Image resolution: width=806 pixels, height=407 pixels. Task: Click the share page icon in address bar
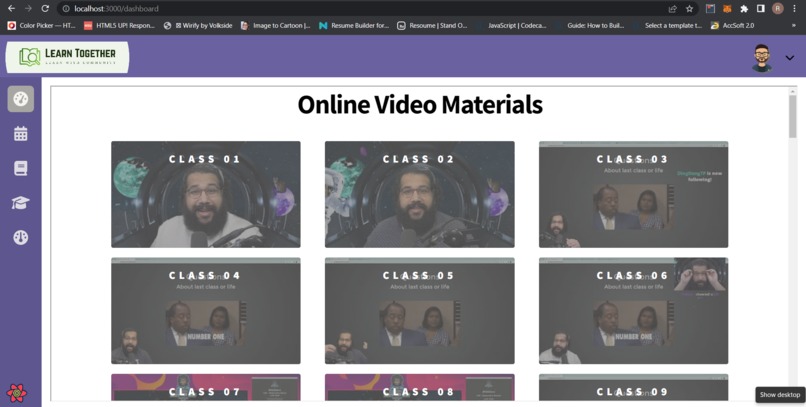click(x=672, y=9)
